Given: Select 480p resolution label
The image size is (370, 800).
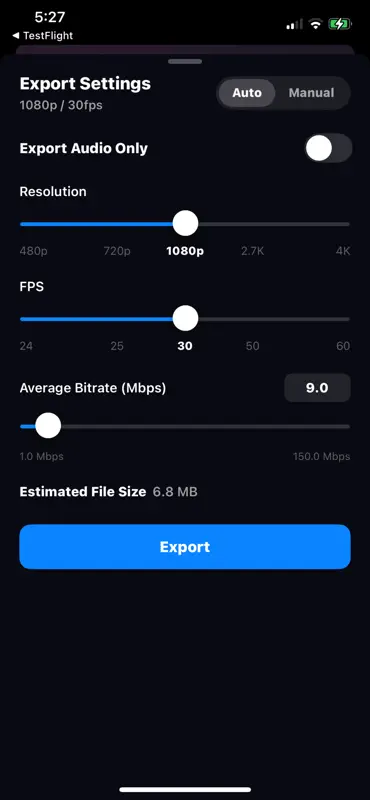Looking at the screenshot, I should (x=33, y=251).
